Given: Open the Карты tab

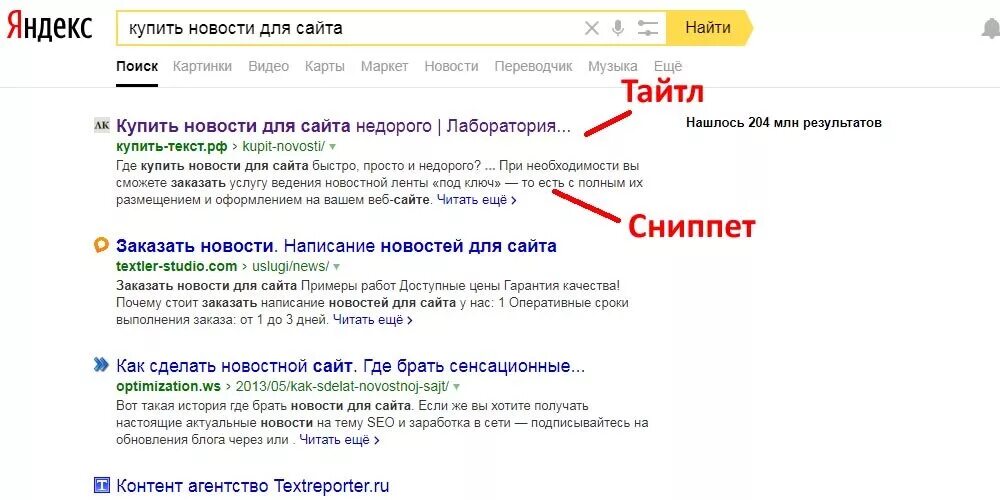Looking at the screenshot, I should click(325, 66).
